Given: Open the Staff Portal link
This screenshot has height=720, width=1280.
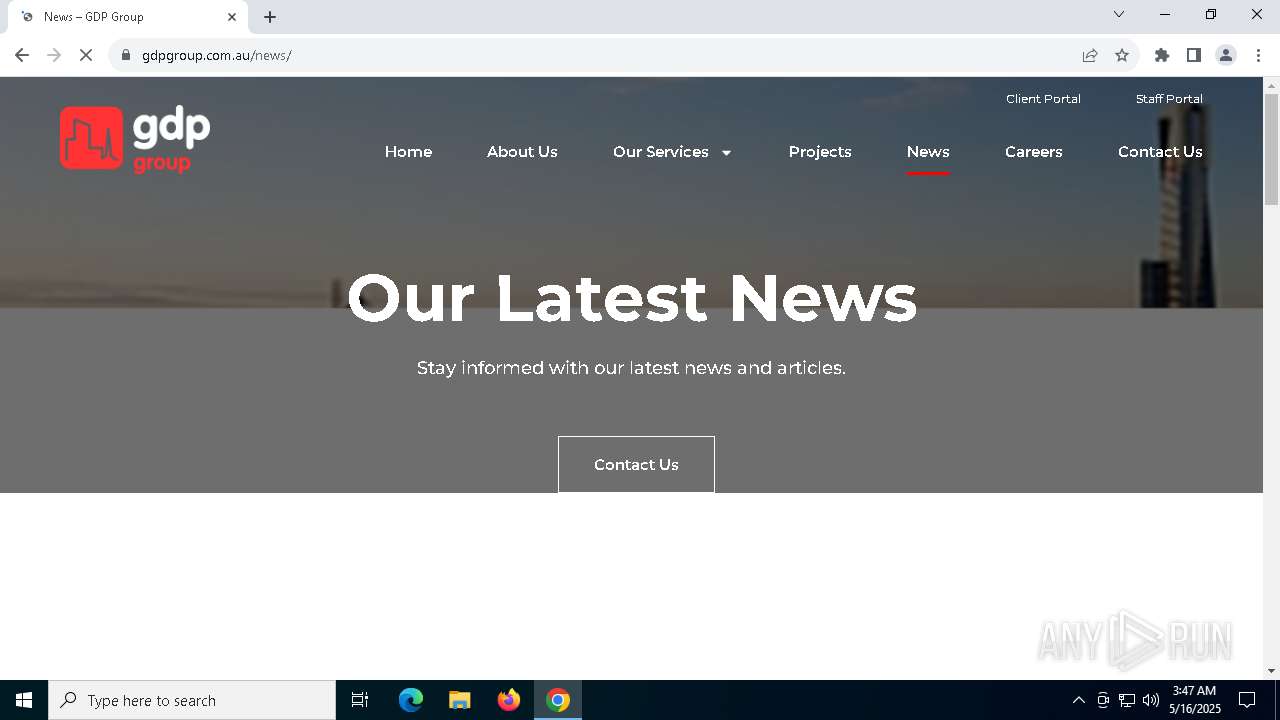Looking at the screenshot, I should (x=1169, y=99).
